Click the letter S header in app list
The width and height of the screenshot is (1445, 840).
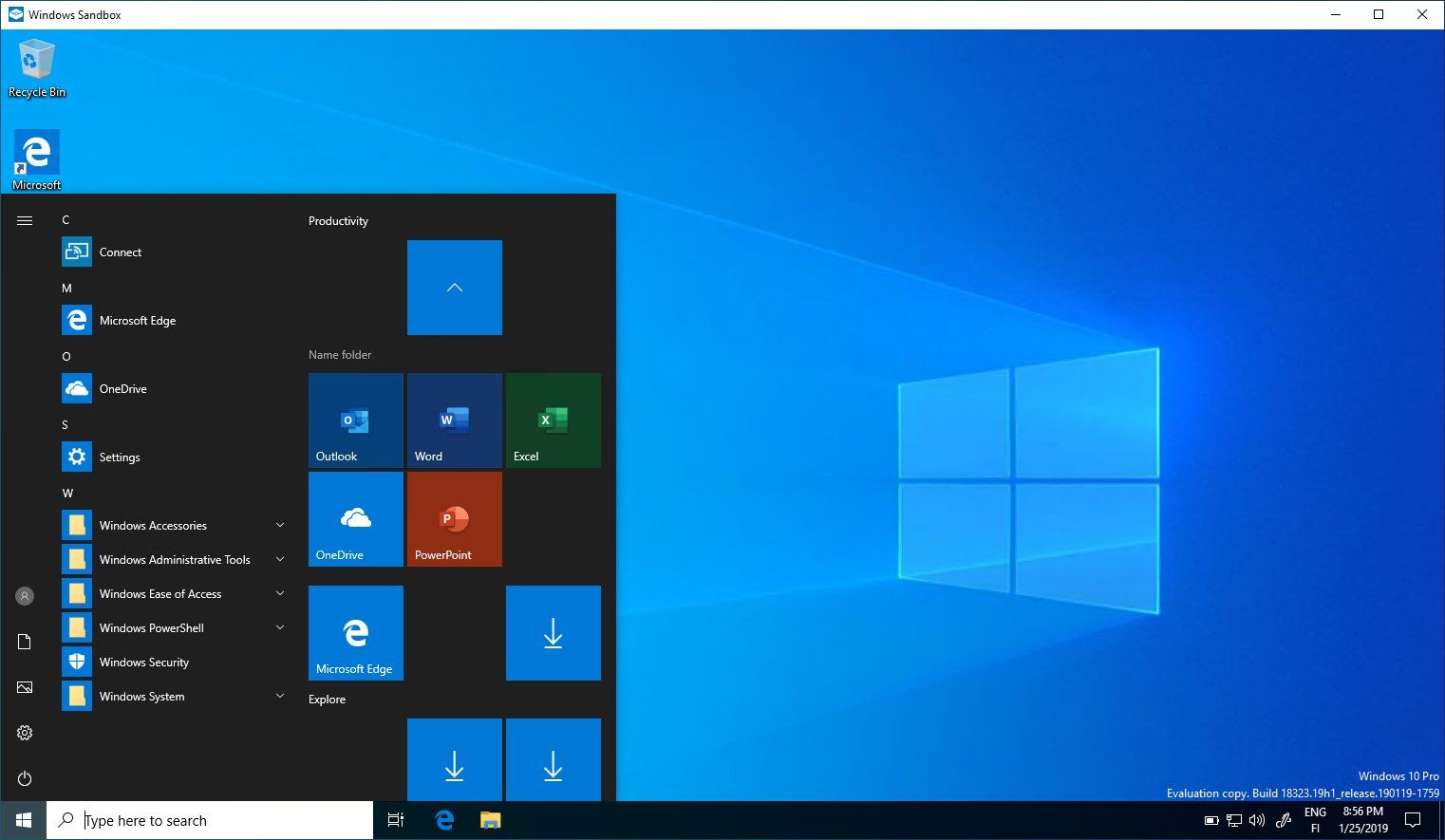(65, 424)
